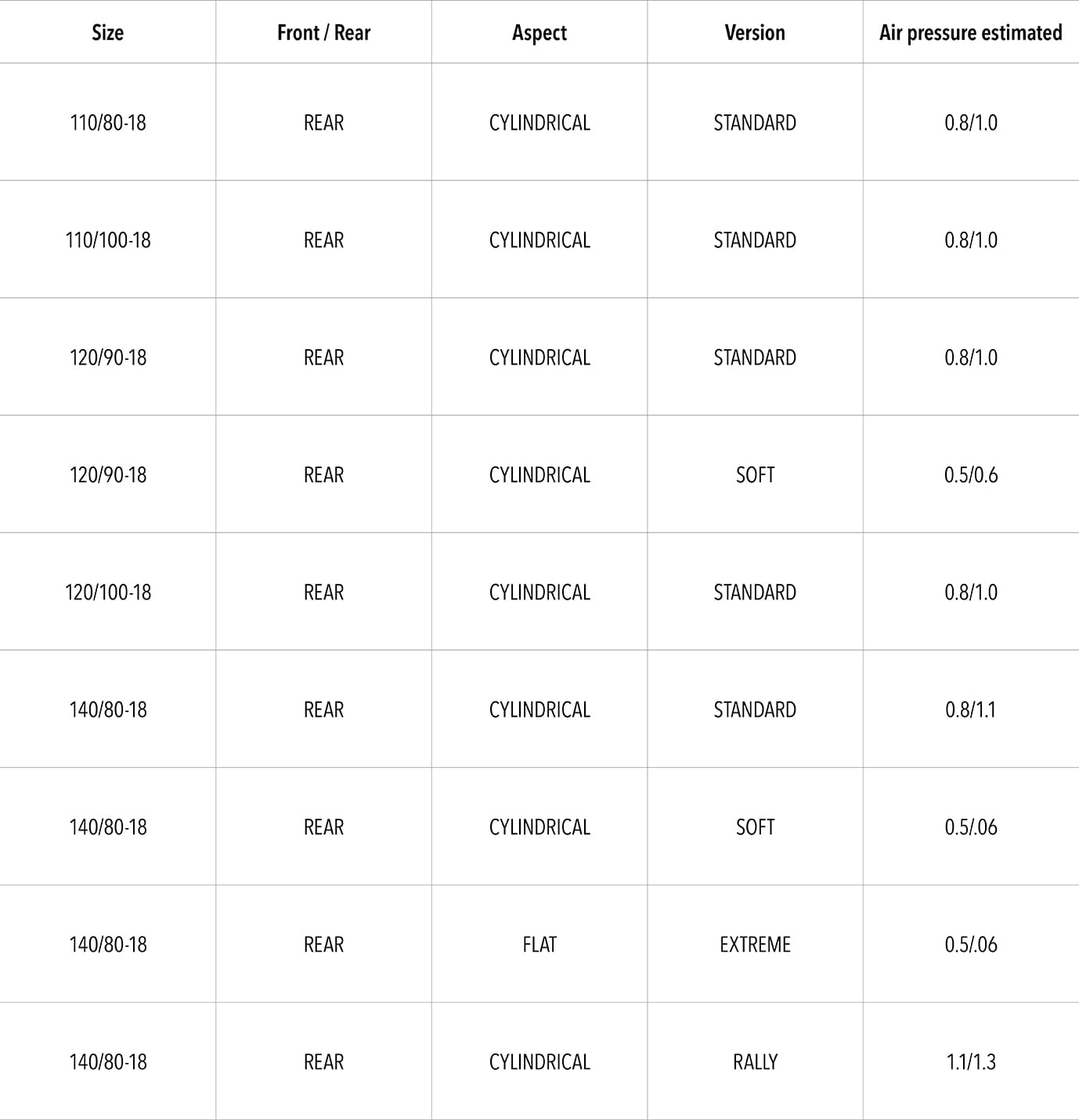Click REAR in the 110/80-18 row
This screenshot has width=1079, height=1120.
(323, 123)
